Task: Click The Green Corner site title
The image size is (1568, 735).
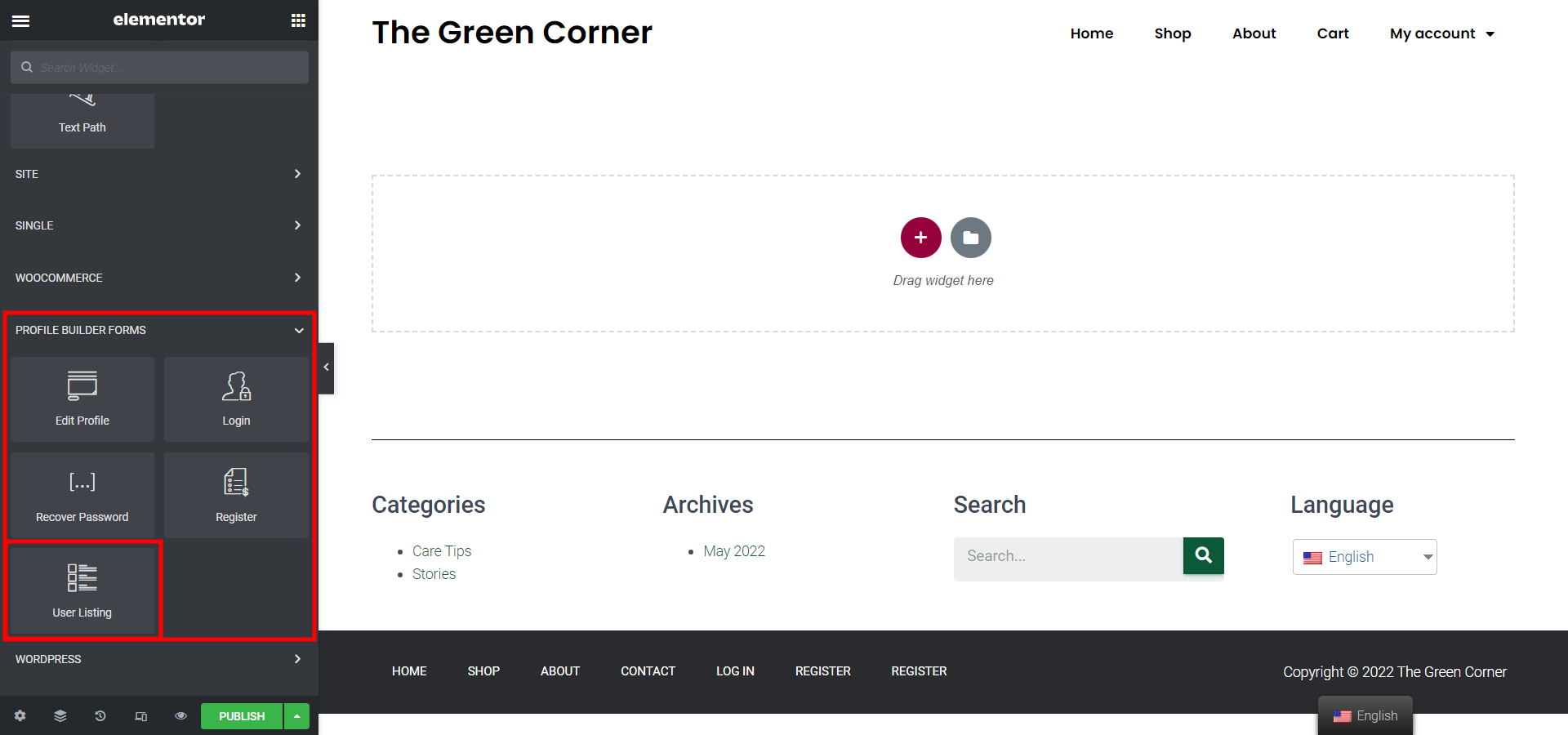Action: pos(512,33)
